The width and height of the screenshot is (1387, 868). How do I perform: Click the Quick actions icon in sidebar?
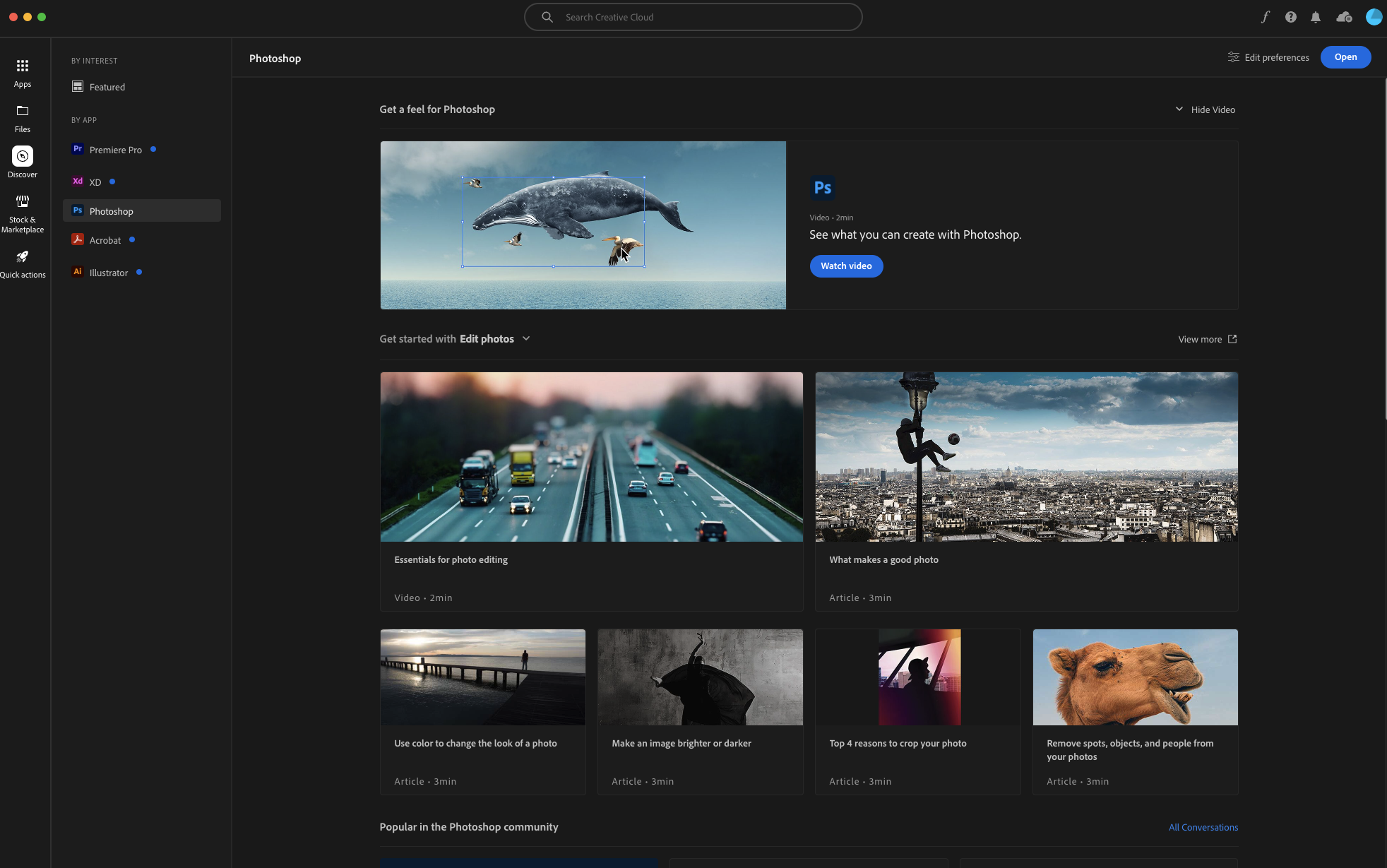click(x=22, y=258)
